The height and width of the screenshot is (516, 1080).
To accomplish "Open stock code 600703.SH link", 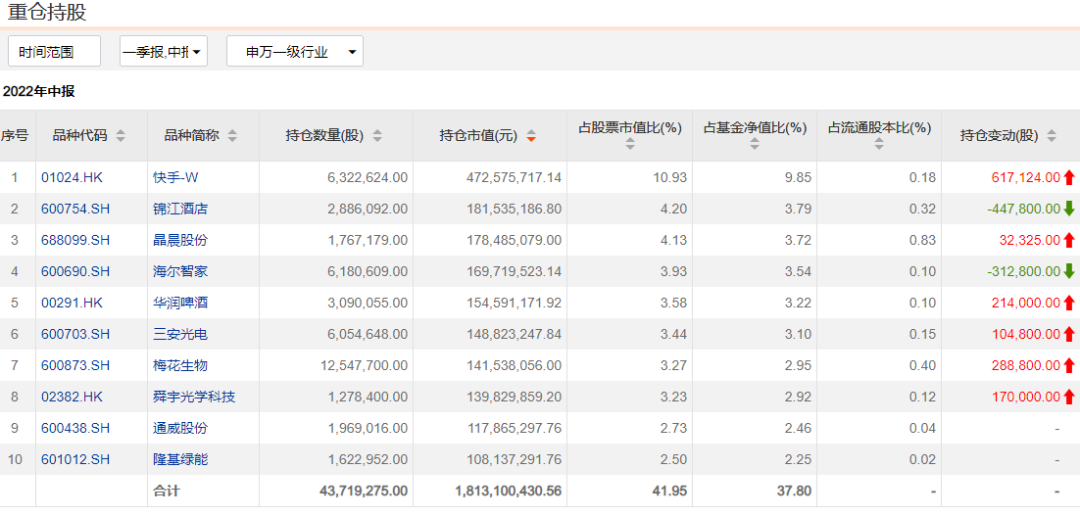I will pyautogui.click(x=75, y=334).
